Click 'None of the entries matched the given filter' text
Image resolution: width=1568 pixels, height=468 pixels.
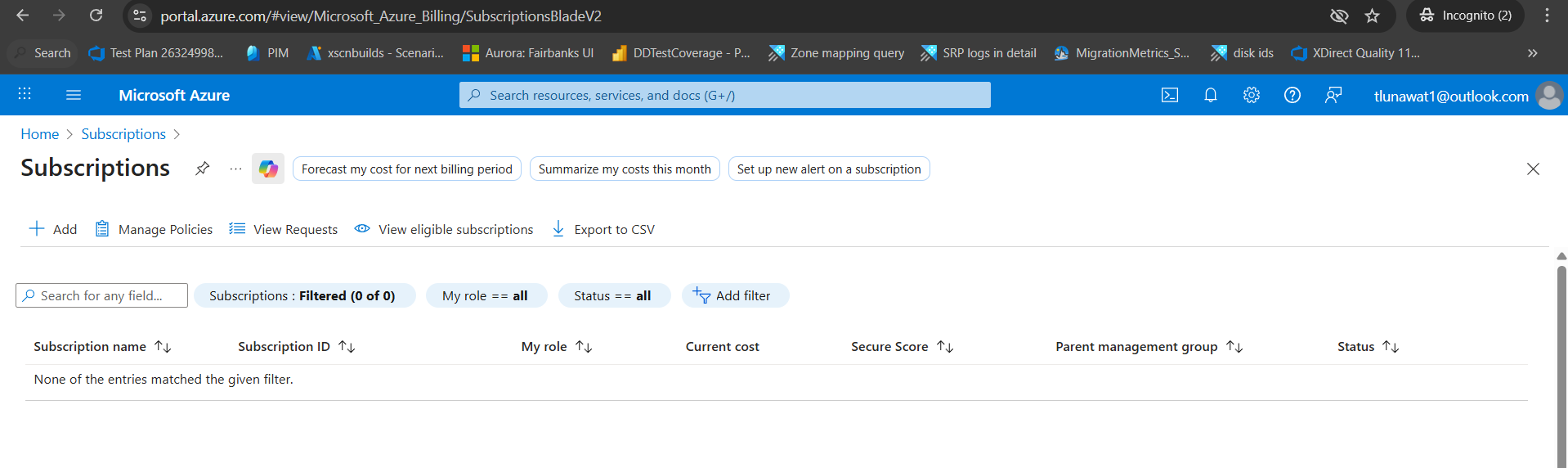[164, 380]
